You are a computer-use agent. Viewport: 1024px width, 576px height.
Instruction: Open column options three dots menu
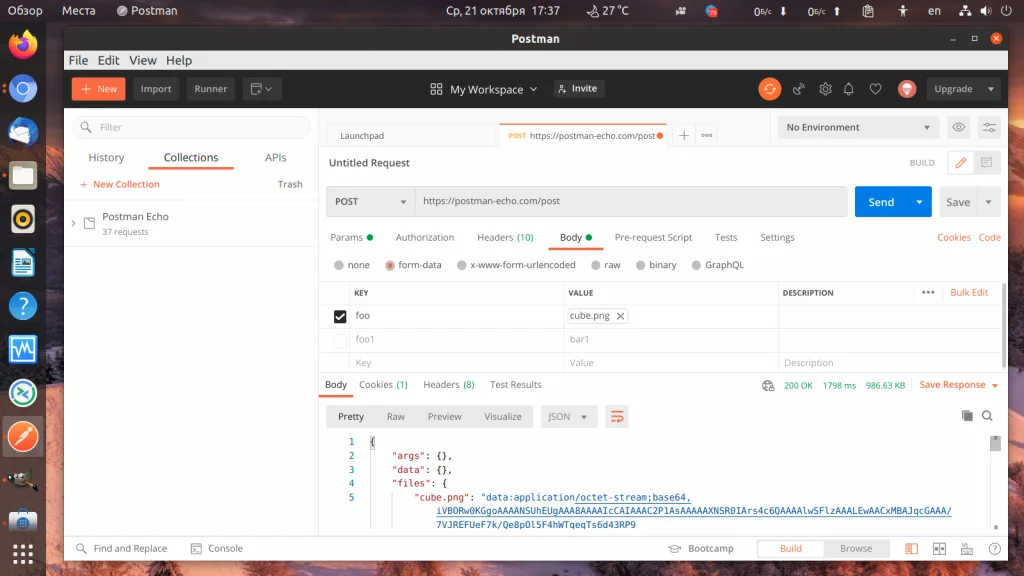tap(928, 293)
